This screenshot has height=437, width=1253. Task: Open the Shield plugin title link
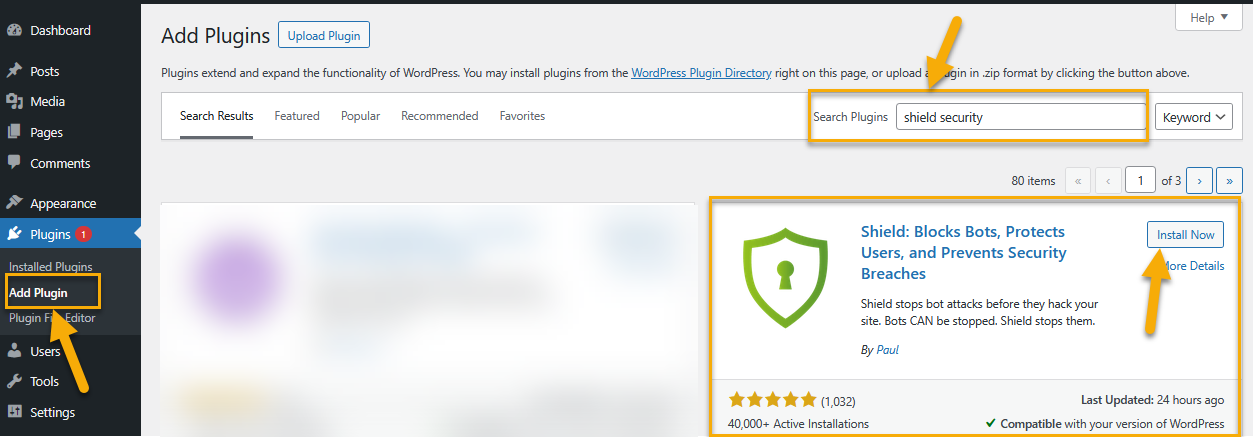pyautogui.click(x=964, y=252)
